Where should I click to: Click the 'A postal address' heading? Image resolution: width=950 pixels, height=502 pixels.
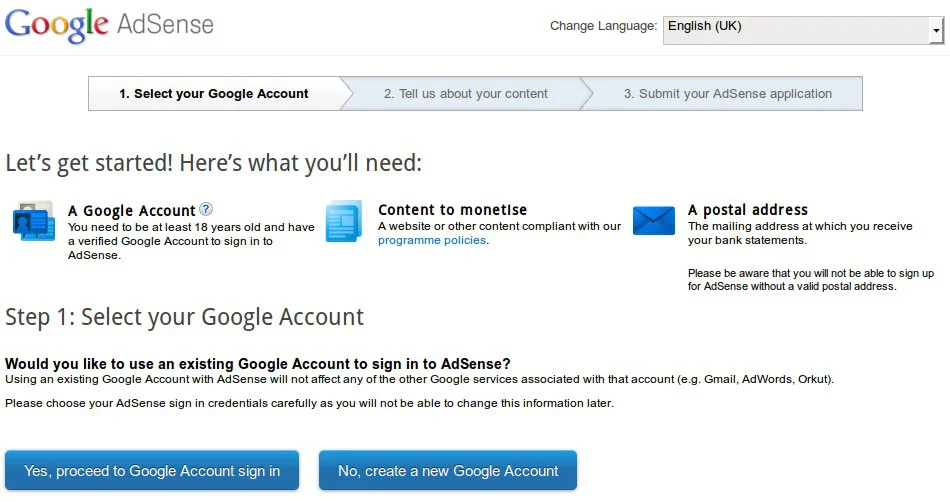point(747,210)
